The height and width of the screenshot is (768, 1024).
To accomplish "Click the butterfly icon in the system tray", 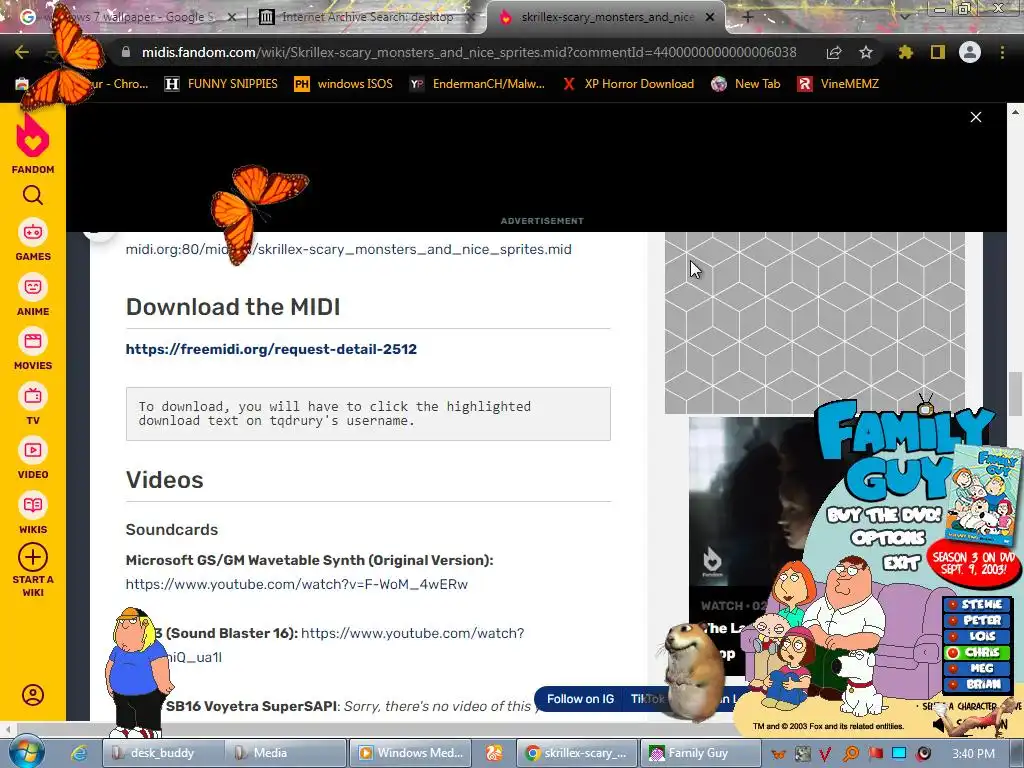I will pyautogui.click(x=778, y=754).
